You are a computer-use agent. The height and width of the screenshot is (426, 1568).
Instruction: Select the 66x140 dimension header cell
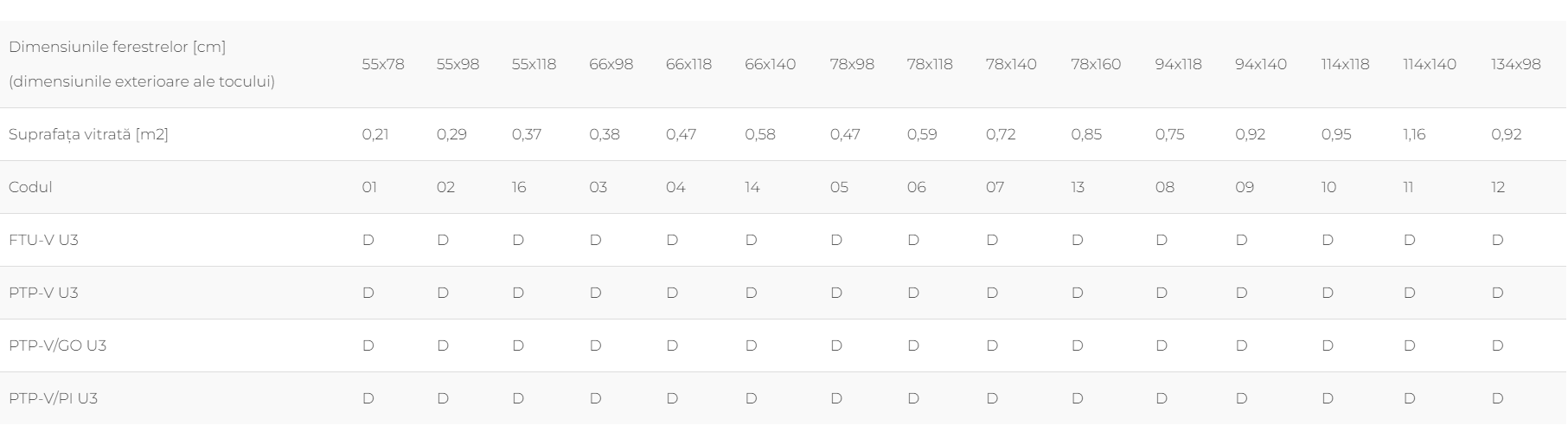point(771,64)
